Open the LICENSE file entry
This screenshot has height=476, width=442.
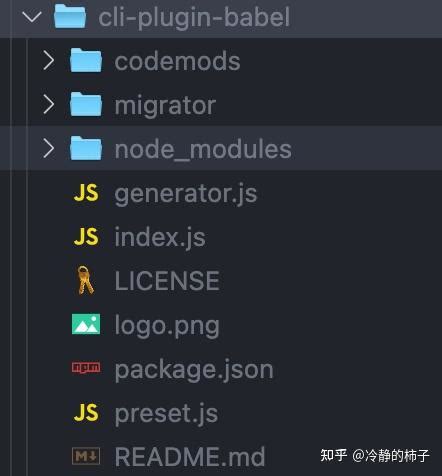point(167,281)
